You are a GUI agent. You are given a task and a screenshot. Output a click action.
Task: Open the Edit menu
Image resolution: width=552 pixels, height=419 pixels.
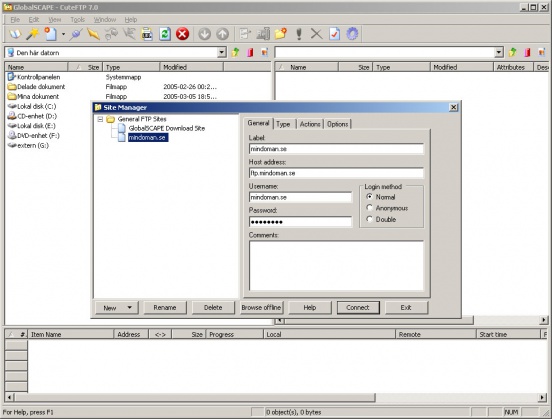point(34,20)
